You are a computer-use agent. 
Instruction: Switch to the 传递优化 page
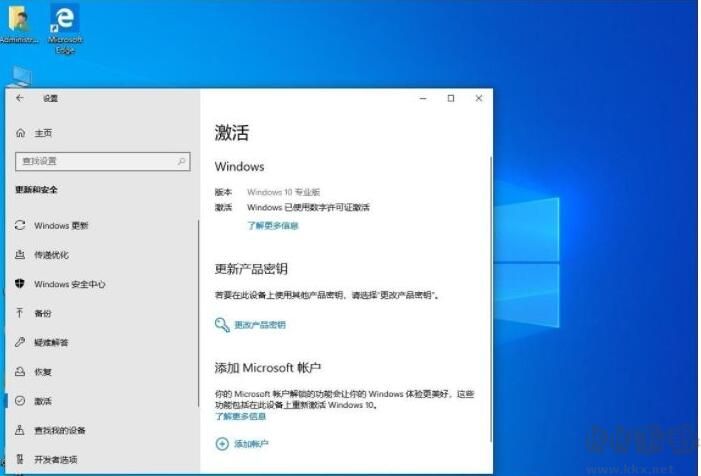(102, 254)
